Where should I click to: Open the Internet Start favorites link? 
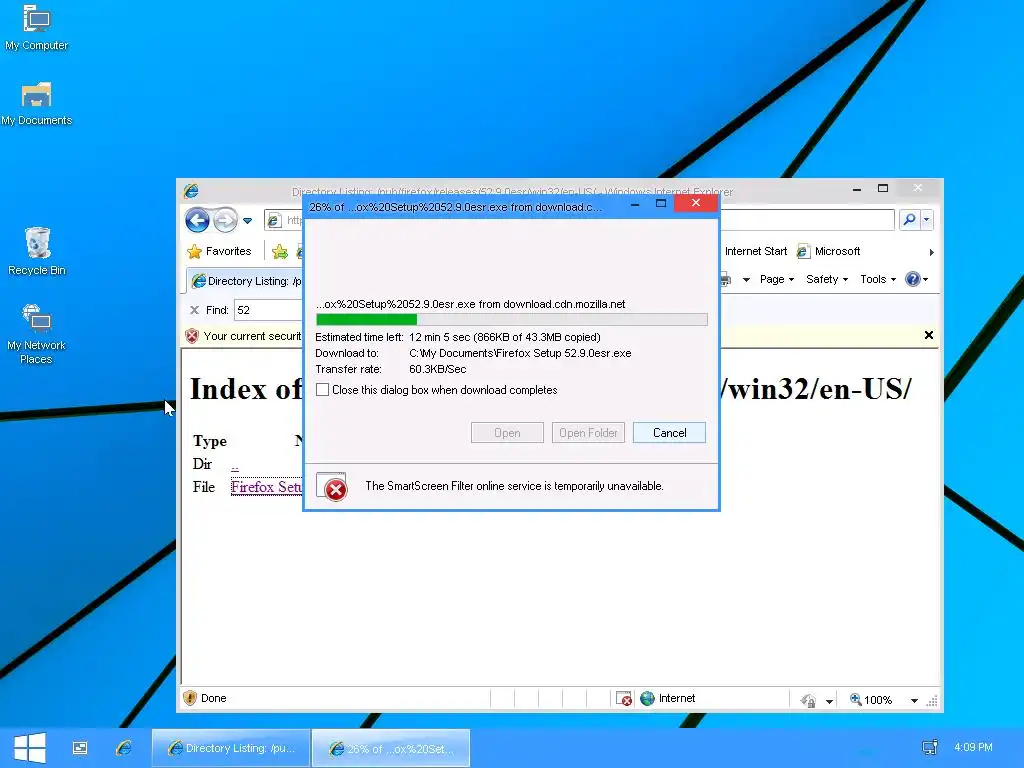(756, 251)
